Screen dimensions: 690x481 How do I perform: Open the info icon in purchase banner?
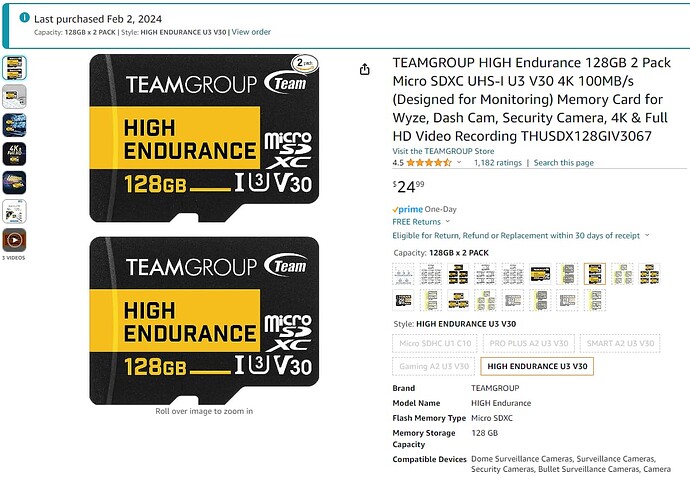click(24, 18)
